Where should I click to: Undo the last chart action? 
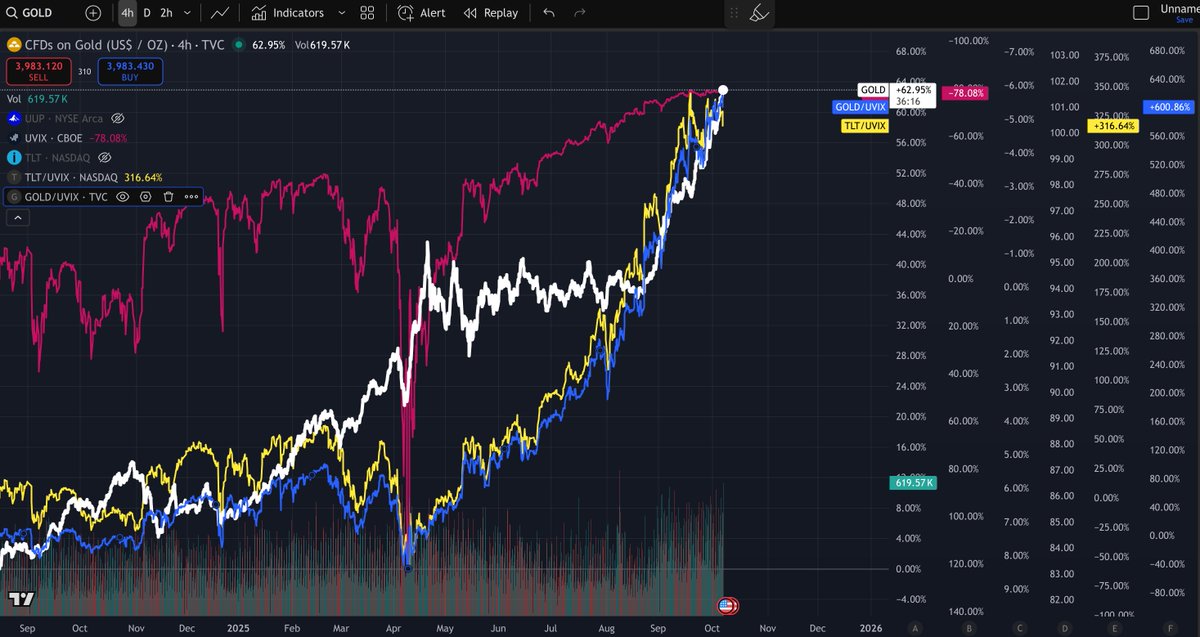coord(548,13)
